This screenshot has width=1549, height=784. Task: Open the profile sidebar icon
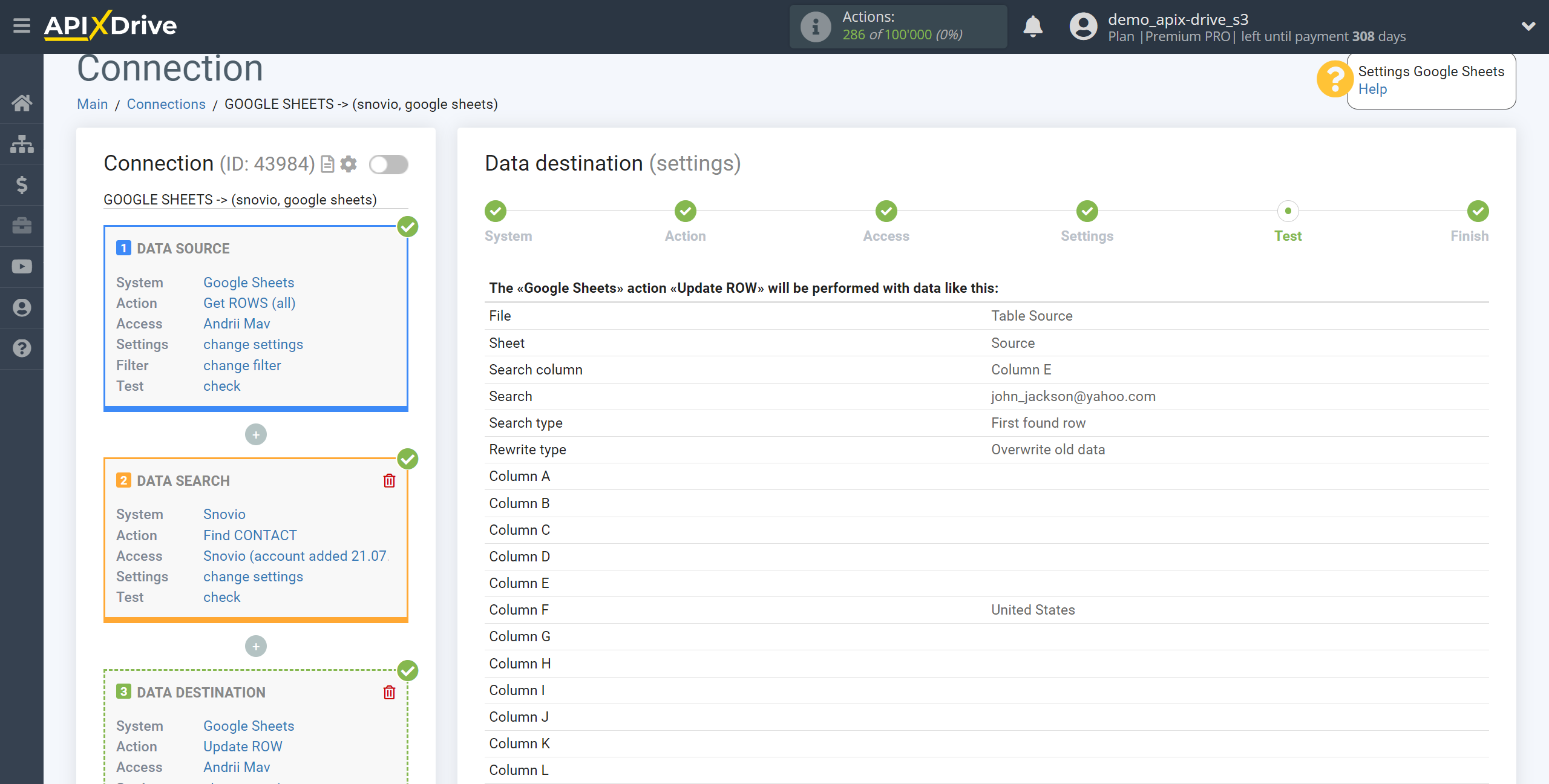click(22, 308)
